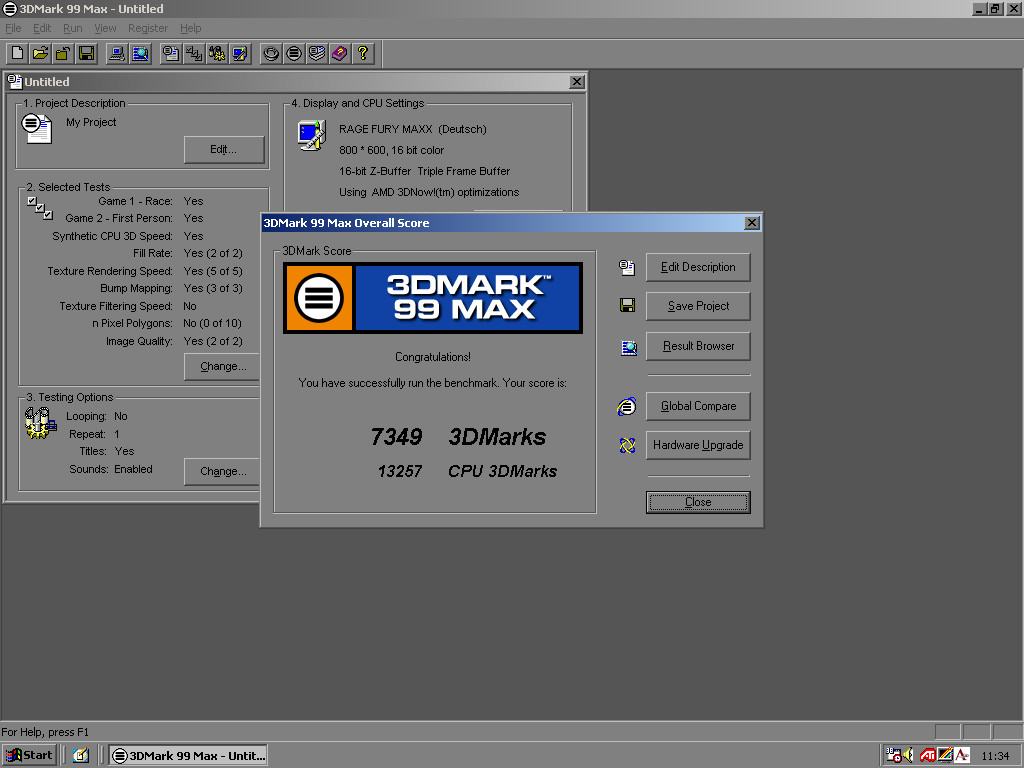Click the 3DMark logo toolbar icon
This screenshot has height=768, width=1024.
(x=294, y=54)
